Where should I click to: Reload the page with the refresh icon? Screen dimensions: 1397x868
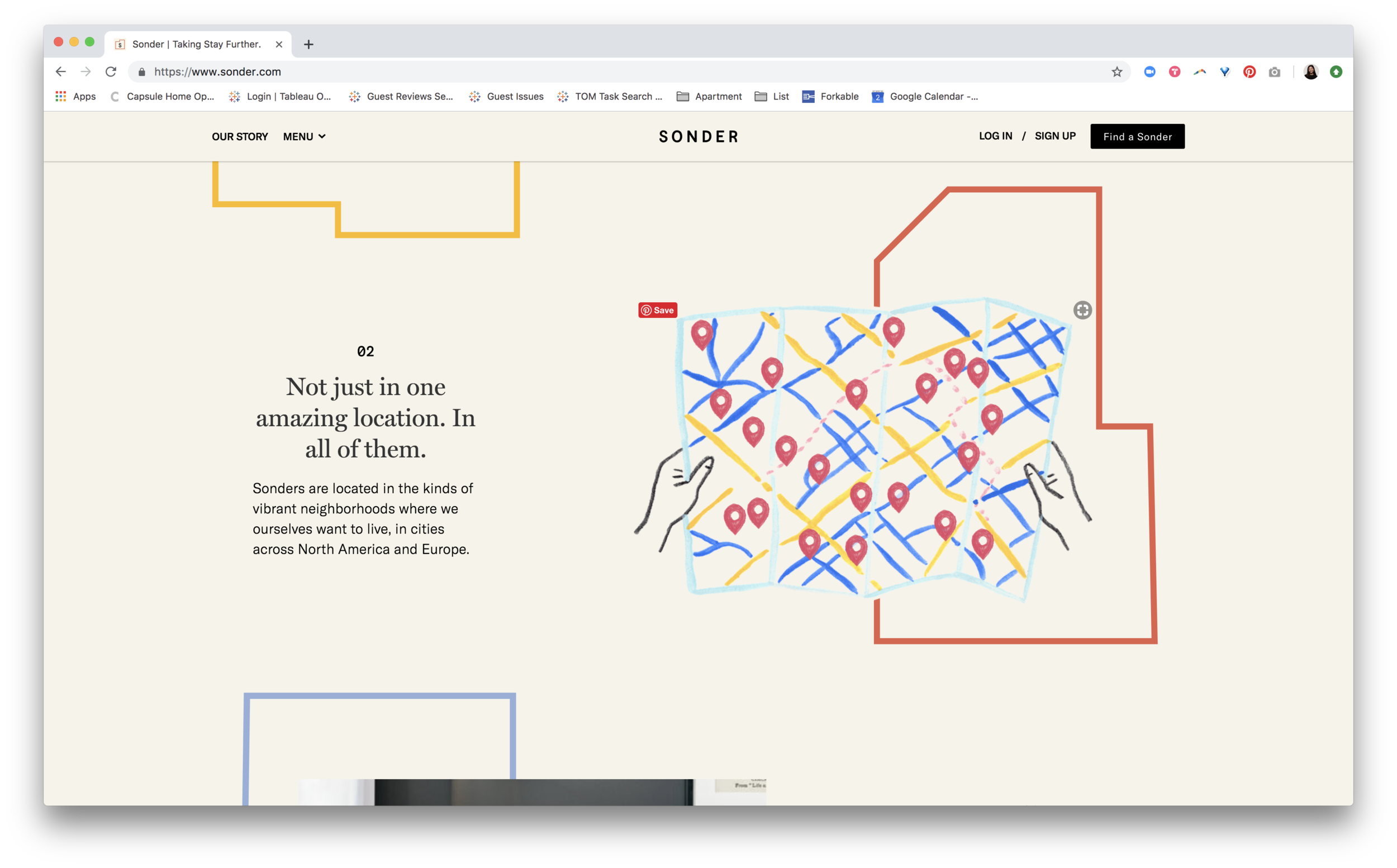111,71
